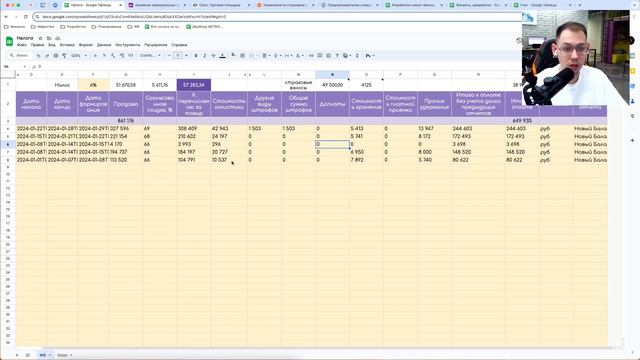Open the Вставка menu
Viewport: 640px width, 360px height.
[x=67, y=45]
